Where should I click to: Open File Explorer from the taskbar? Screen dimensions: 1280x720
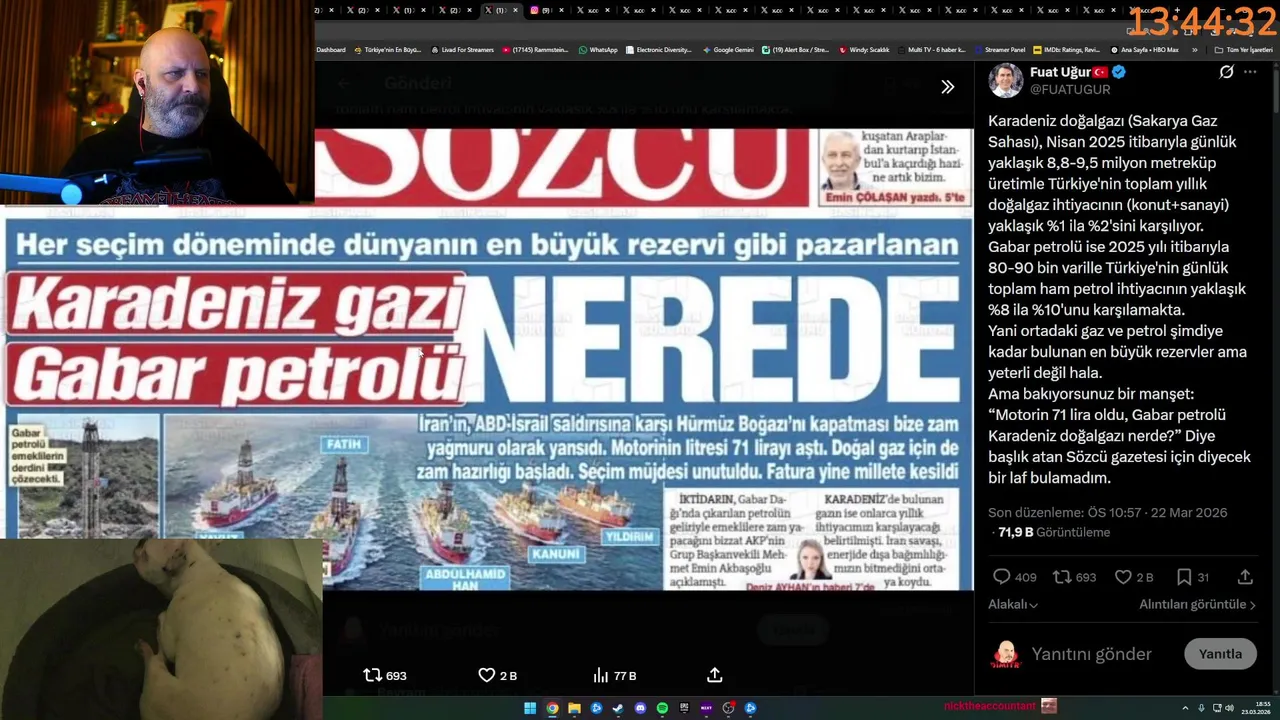[x=574, y=708]
